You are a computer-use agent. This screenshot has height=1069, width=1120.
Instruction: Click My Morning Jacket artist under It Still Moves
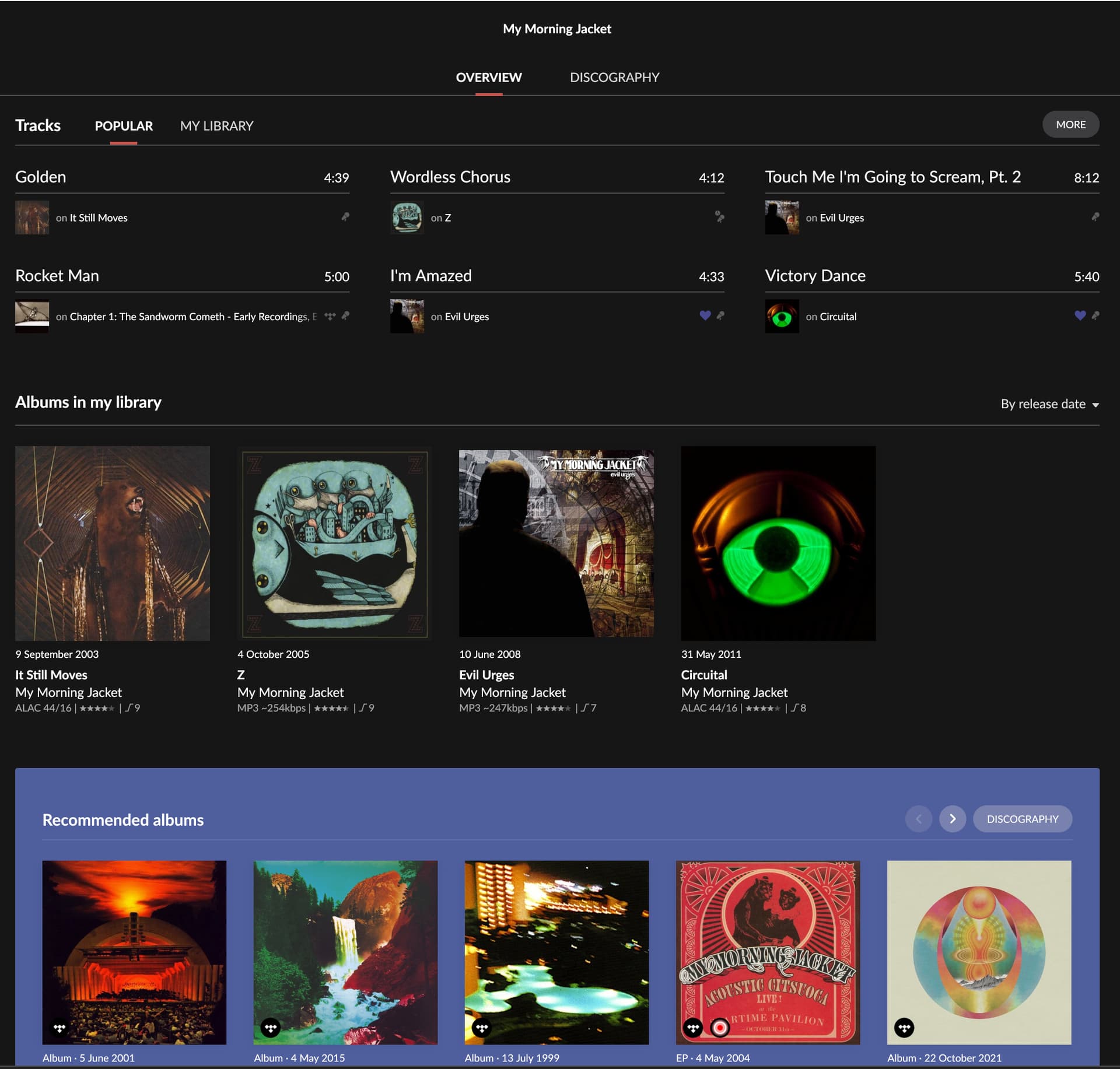coord(69,692)
